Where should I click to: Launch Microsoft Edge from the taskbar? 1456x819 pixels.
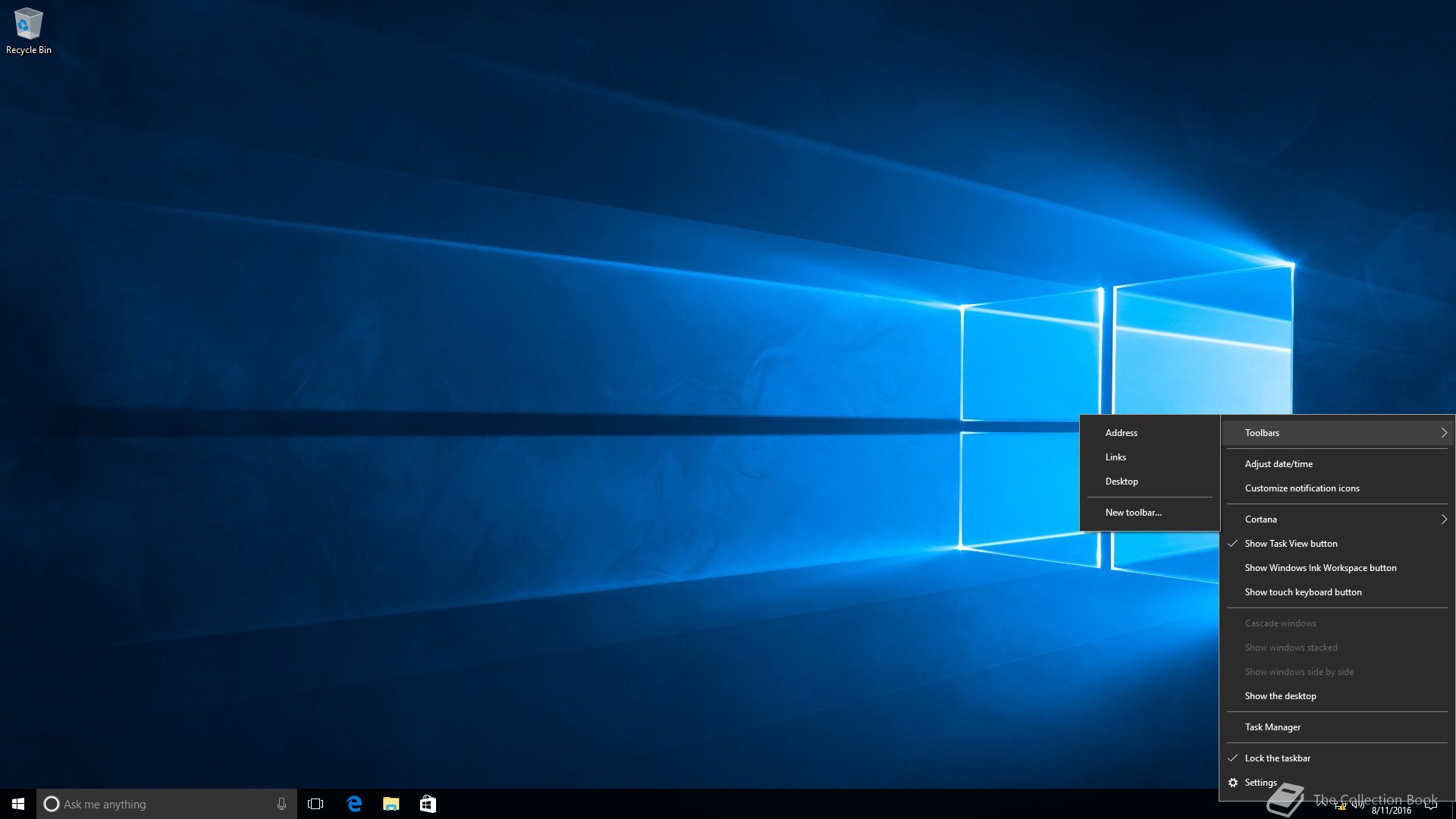tap(354, 804)
